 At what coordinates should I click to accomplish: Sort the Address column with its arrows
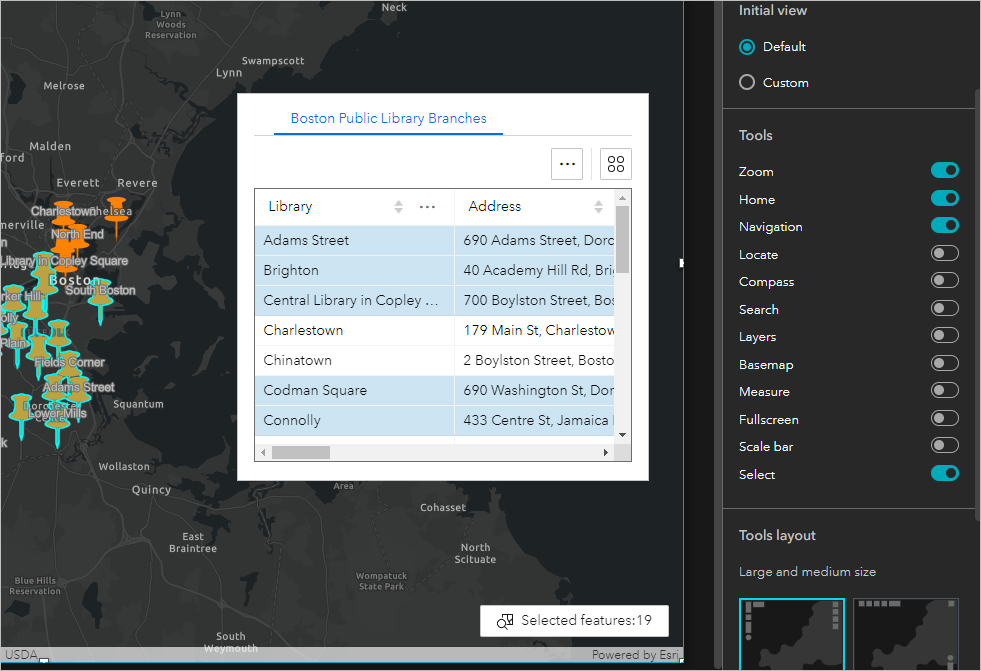point(599,207)
